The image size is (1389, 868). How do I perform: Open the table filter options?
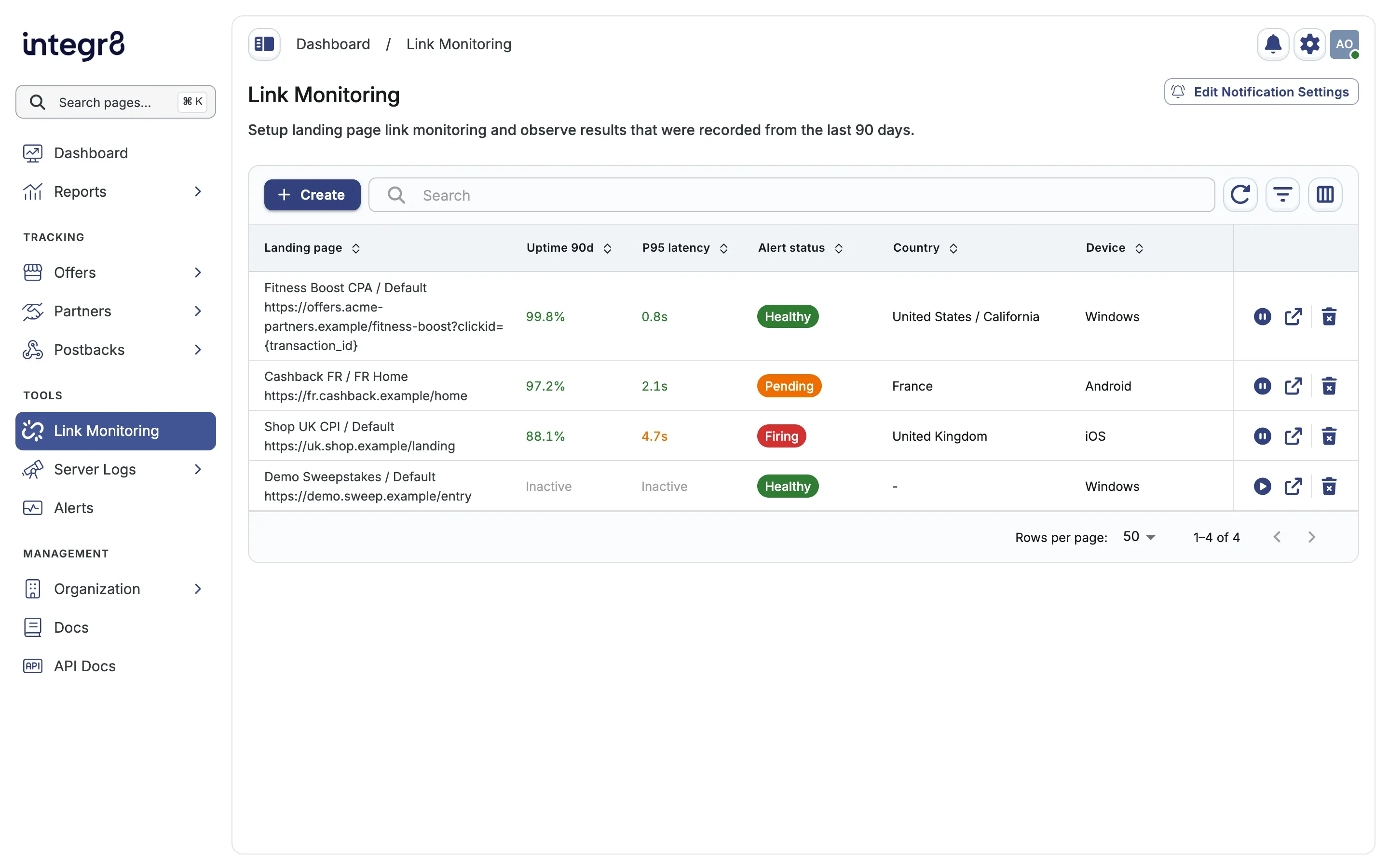tap(1282, 195)
